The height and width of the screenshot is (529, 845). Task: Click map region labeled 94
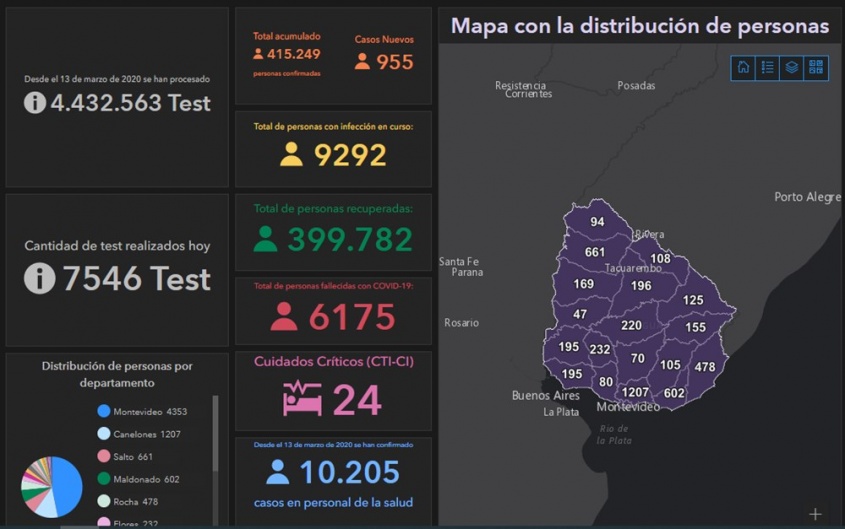(597, 222)
